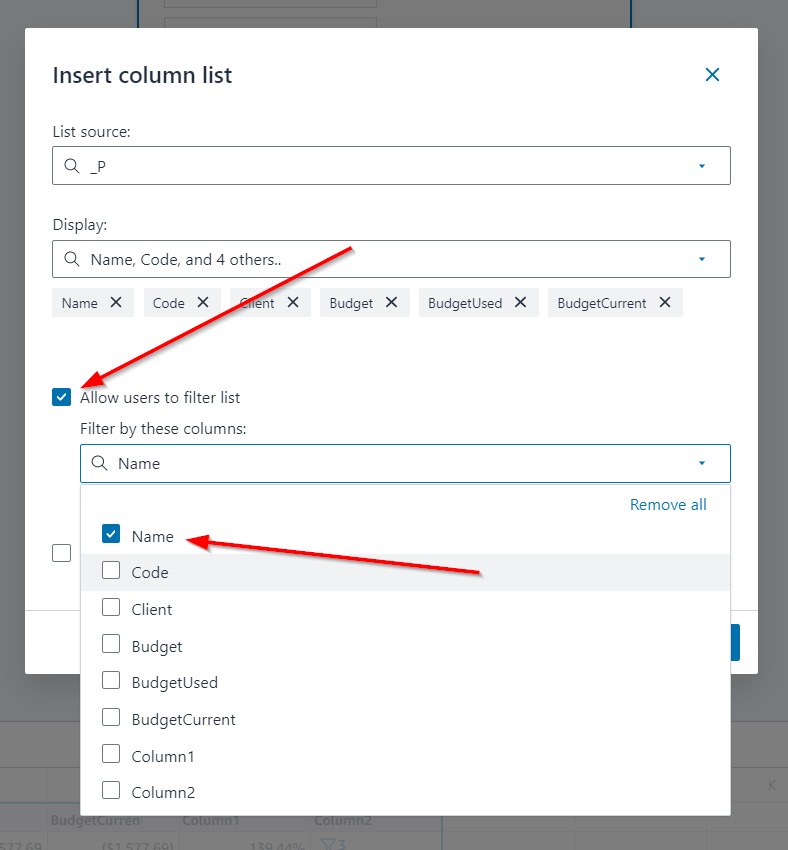Remove the BudgetUsed tag chip

(520, 302)
